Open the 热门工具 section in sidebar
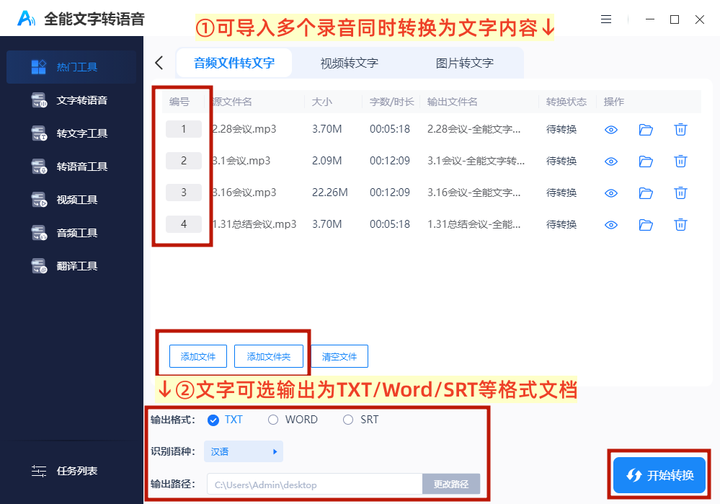 (71, 67)
